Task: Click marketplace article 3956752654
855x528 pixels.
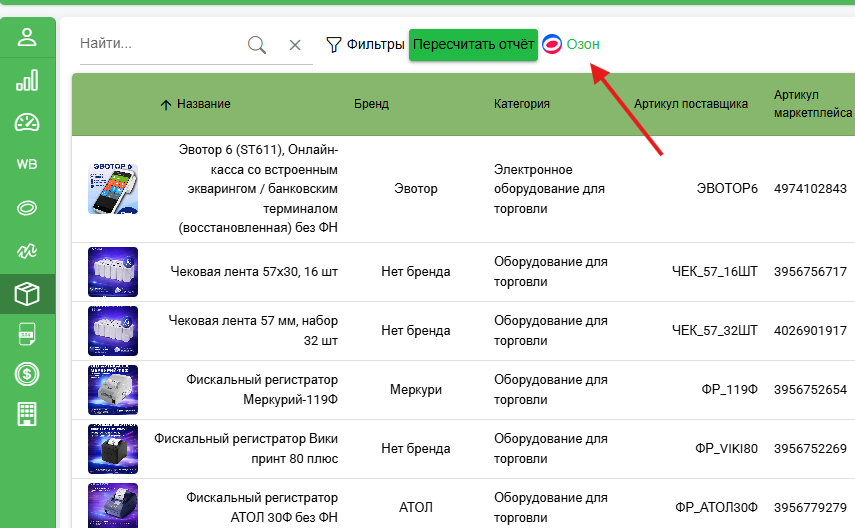Action: (810, 389)
